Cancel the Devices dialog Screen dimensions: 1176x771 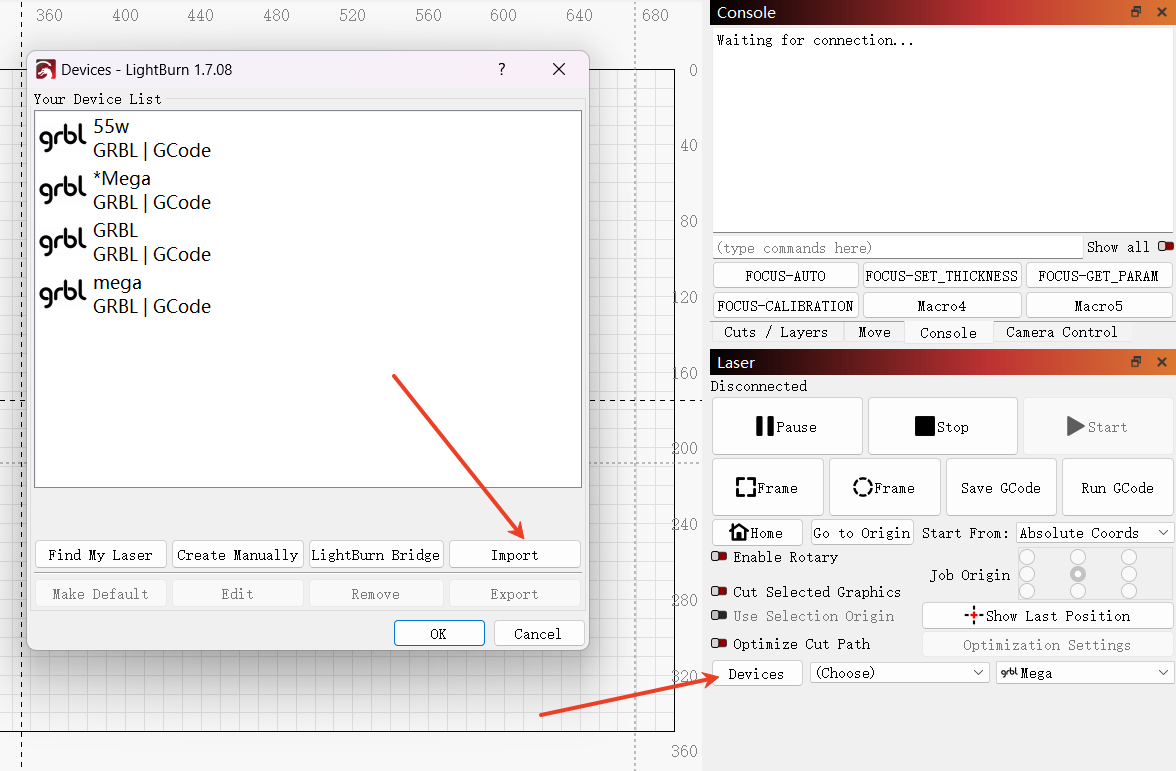point(538,634)
